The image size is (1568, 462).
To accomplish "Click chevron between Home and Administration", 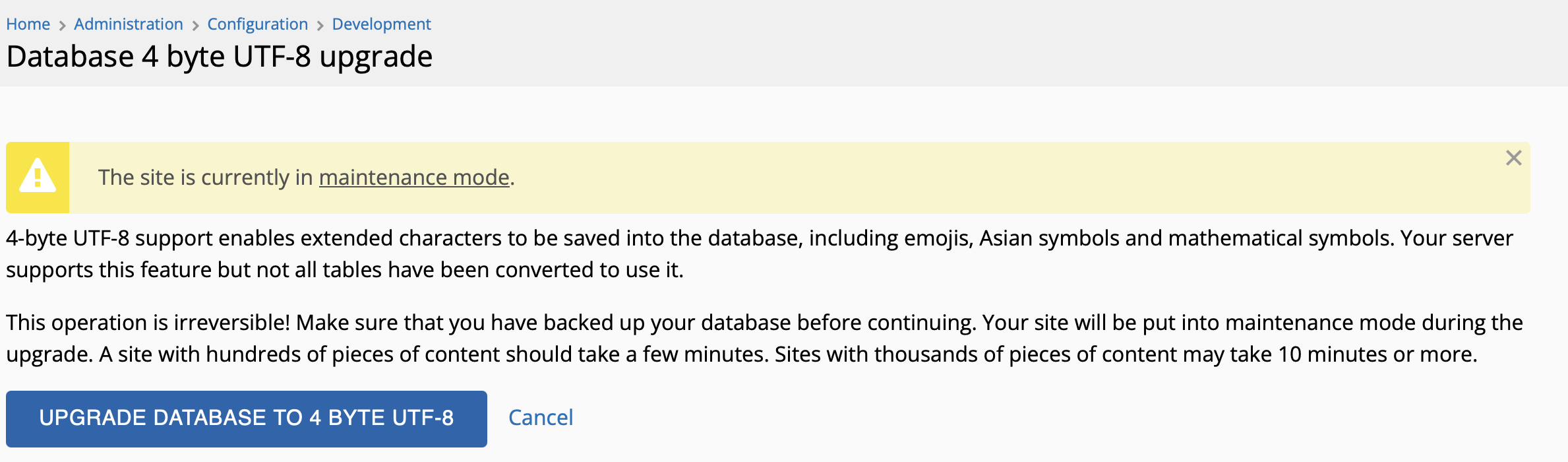I will (x=62, y=26).
